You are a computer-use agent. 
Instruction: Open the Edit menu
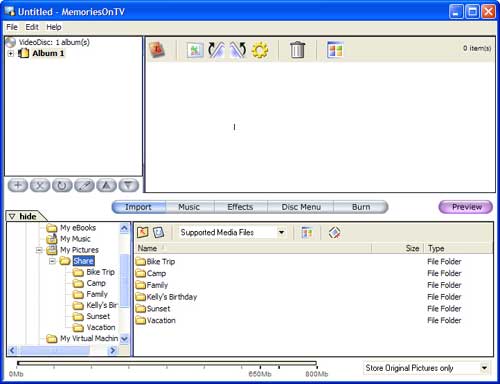pyautogui.click(x=32, y=27)
